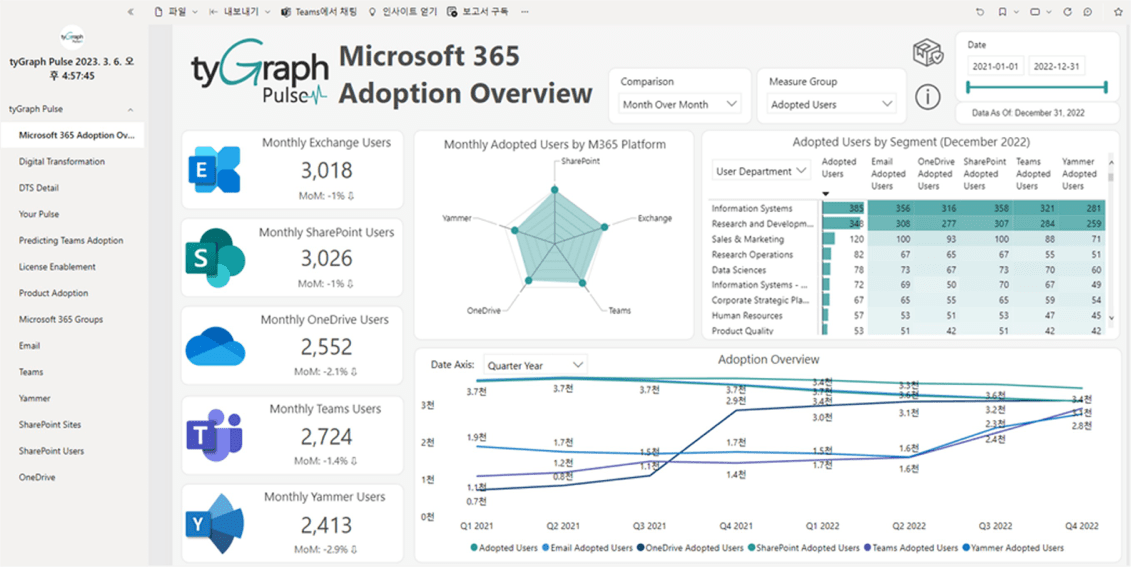Viewport: 1131px width, 567px height.
Task: Collapse the navigation pane with double-chevron
Action: click(131, 12)
